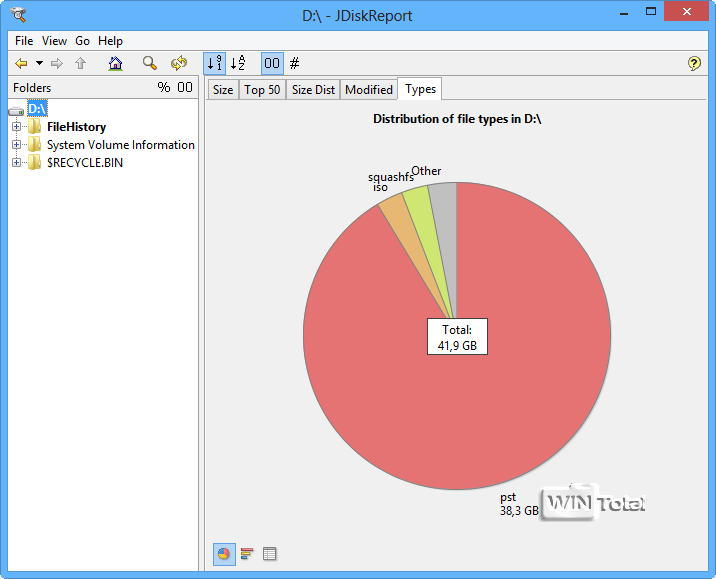Click the pst 38,3 GB label

(519, 504)
